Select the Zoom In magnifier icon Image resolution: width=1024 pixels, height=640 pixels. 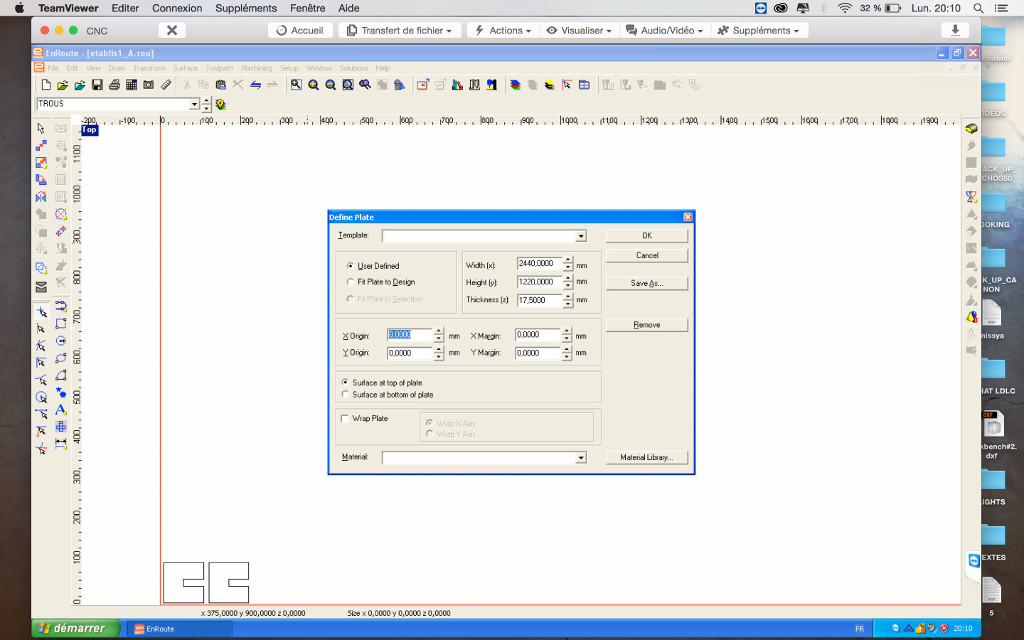click(313, 85)
